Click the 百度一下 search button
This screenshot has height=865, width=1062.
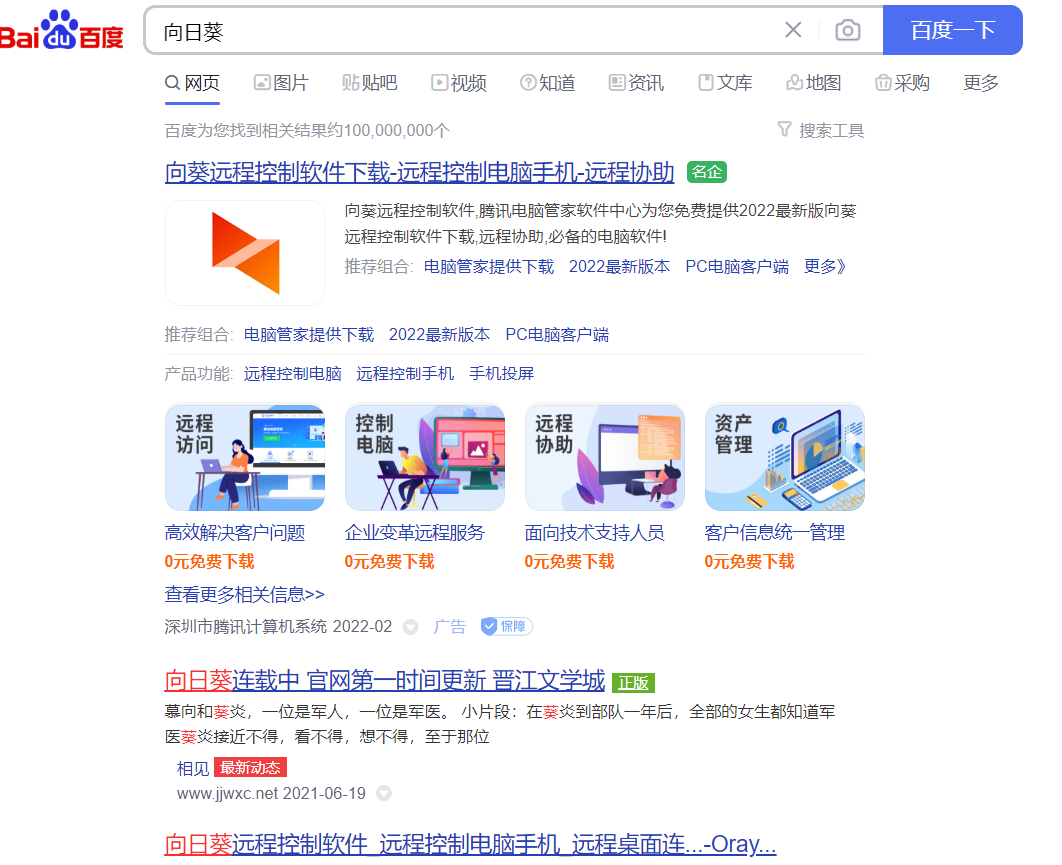click(952, 30)
